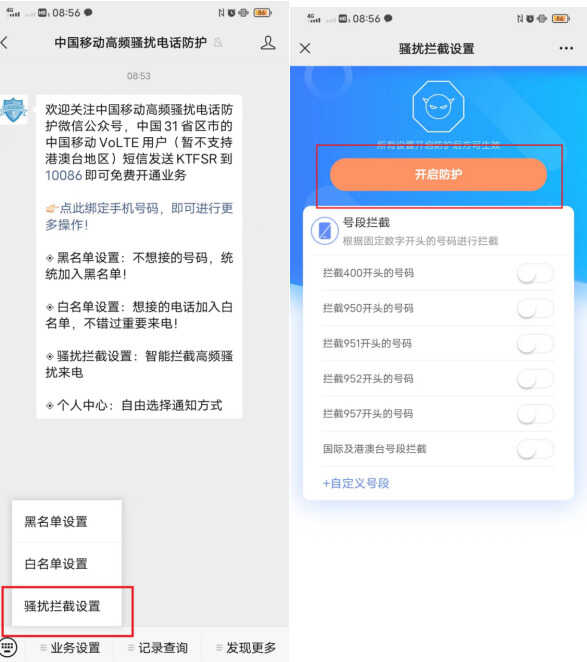Switch to keyboard input icon

[x=8, y=647]
